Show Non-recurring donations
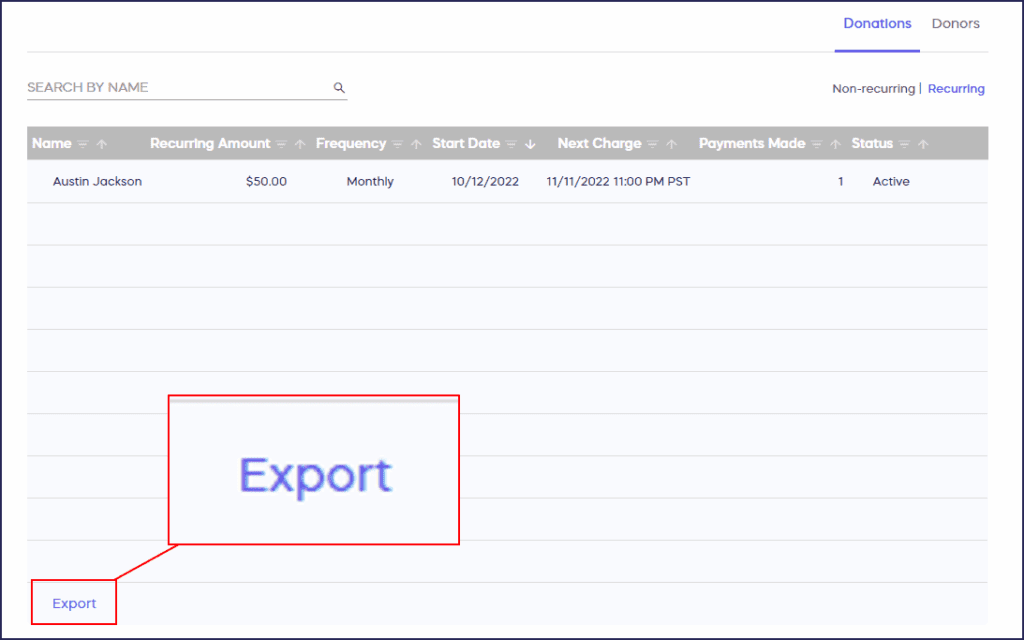The height and width of the screenshot is (640, 1024). click(x=873, y=89)
